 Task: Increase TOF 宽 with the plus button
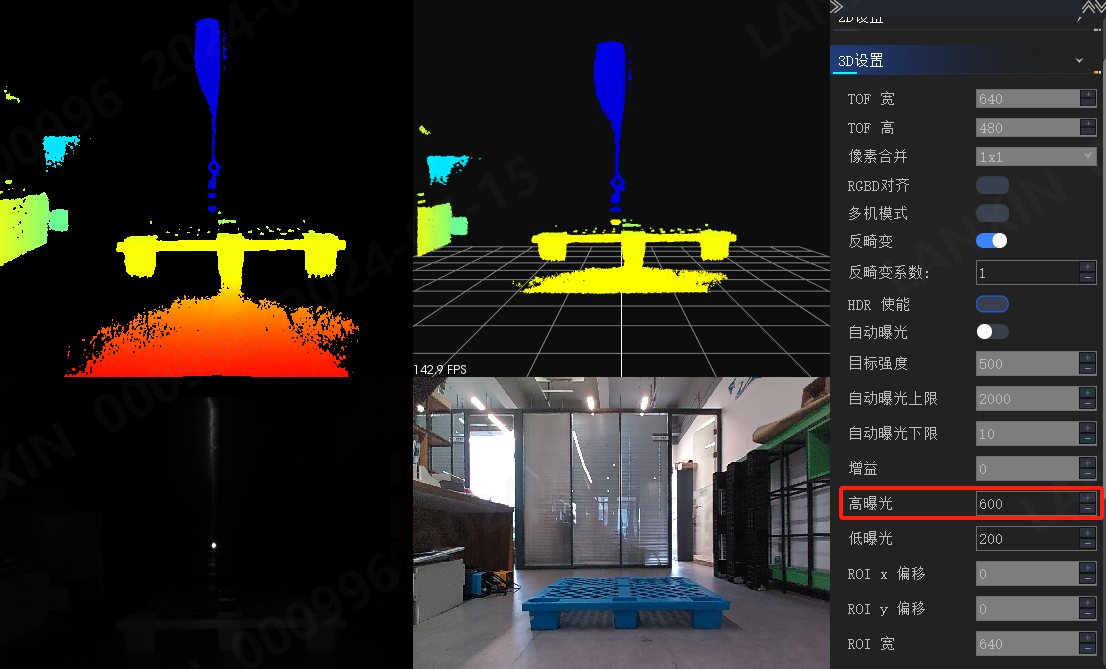[1088, 94]
